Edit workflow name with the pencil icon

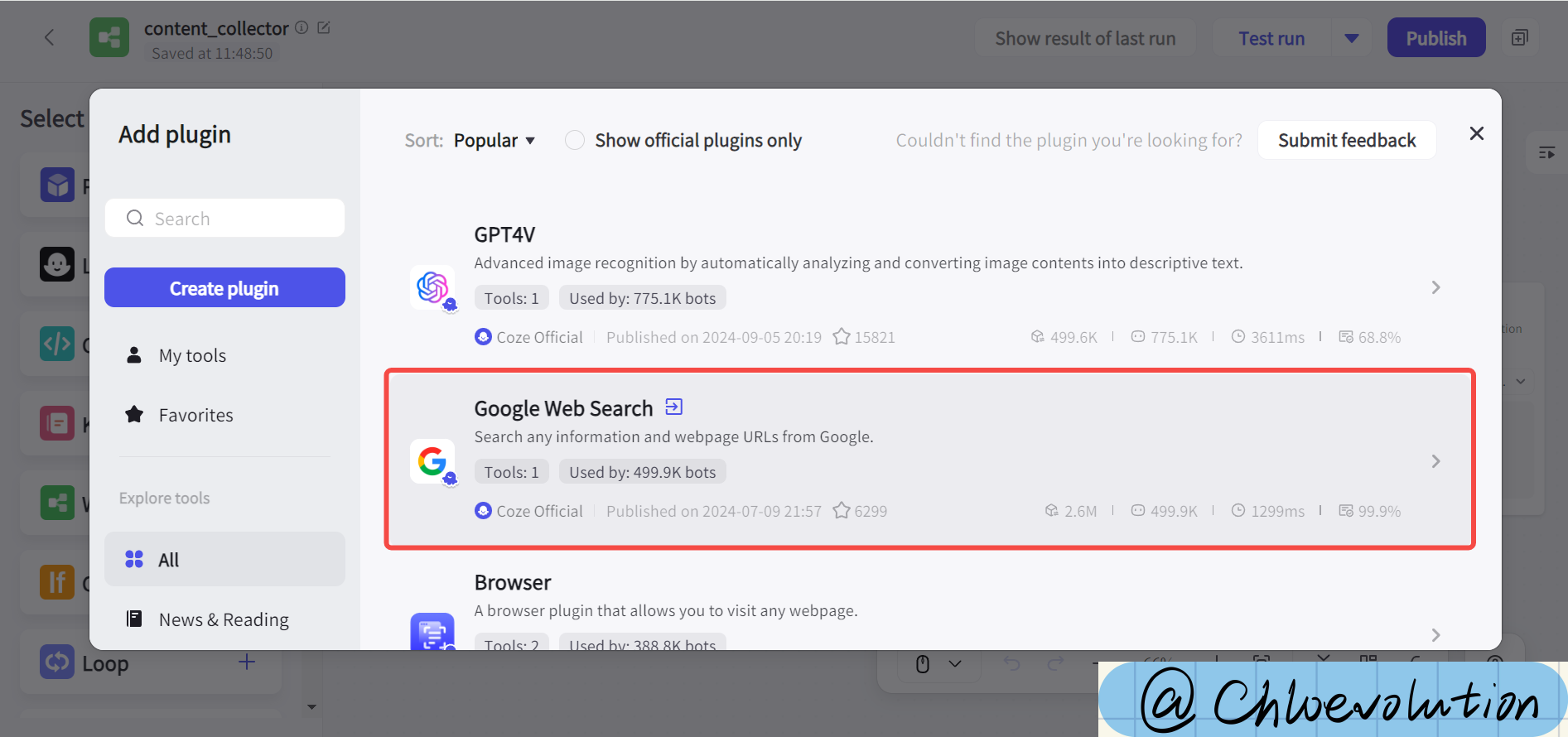(x=324, y=27)
